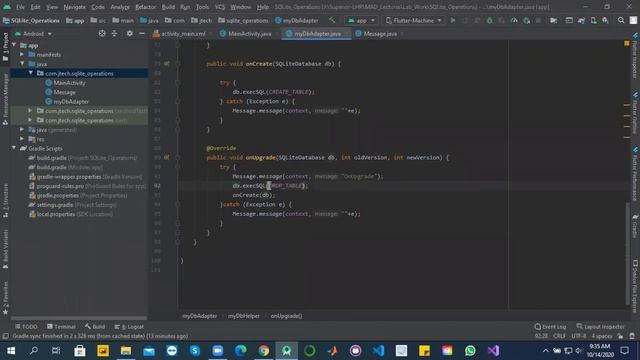
Task: Collapse the java folder node
Action: pos(22,64)
